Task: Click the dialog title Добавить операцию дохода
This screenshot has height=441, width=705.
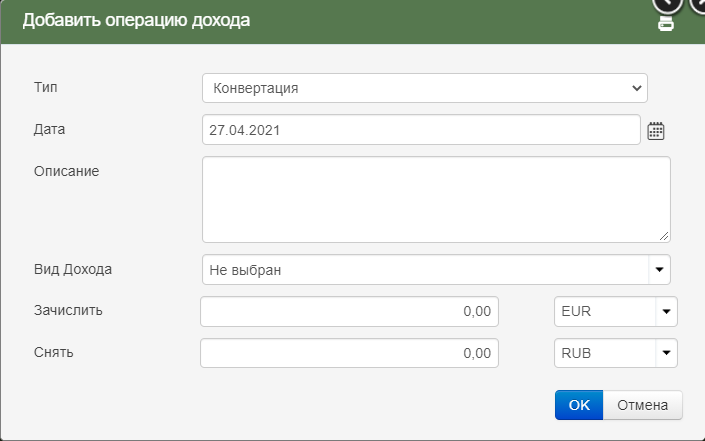Action: (136, 20)
